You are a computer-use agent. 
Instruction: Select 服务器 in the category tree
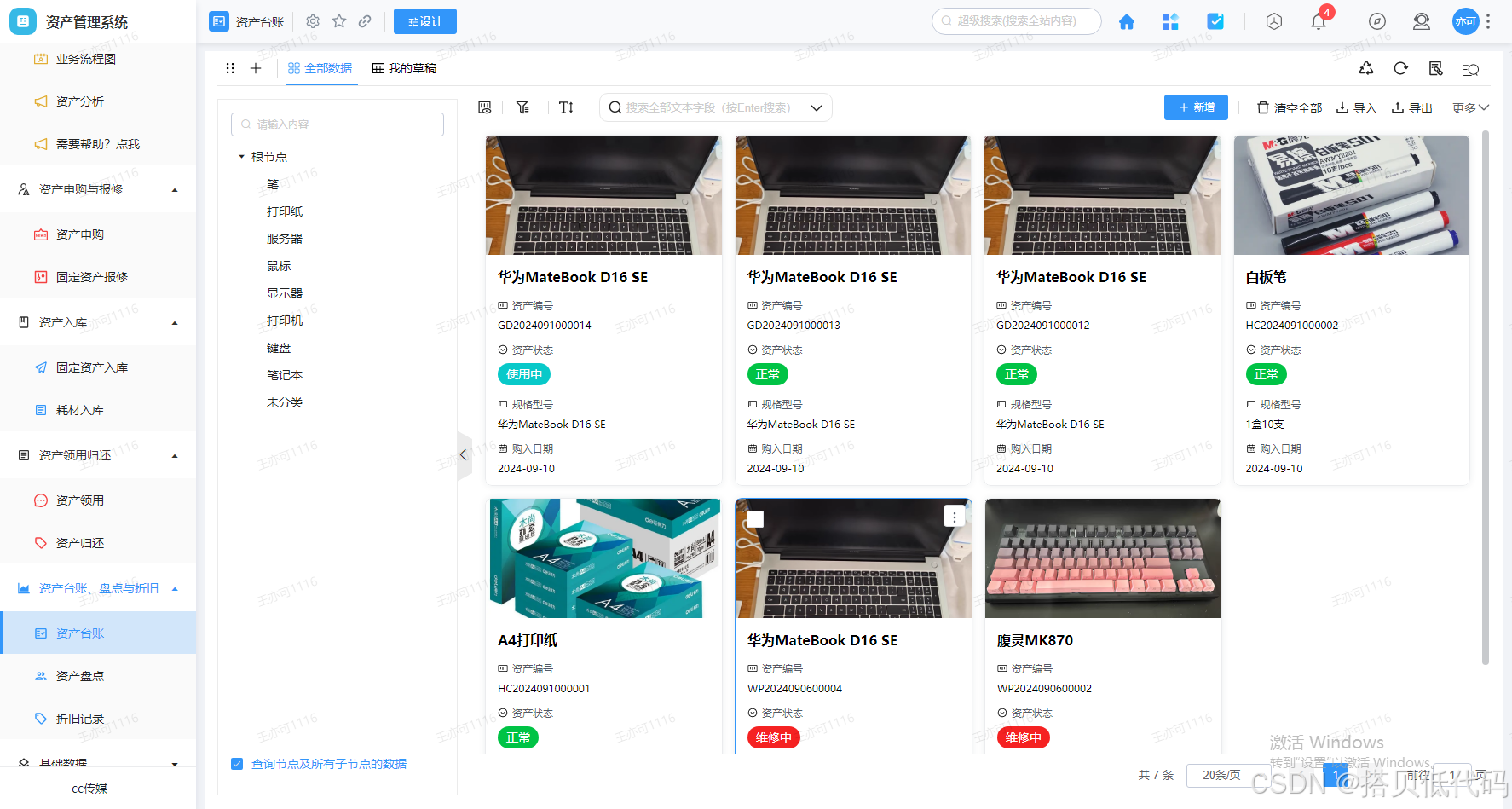pyautogui.click(x=285, y=239)
